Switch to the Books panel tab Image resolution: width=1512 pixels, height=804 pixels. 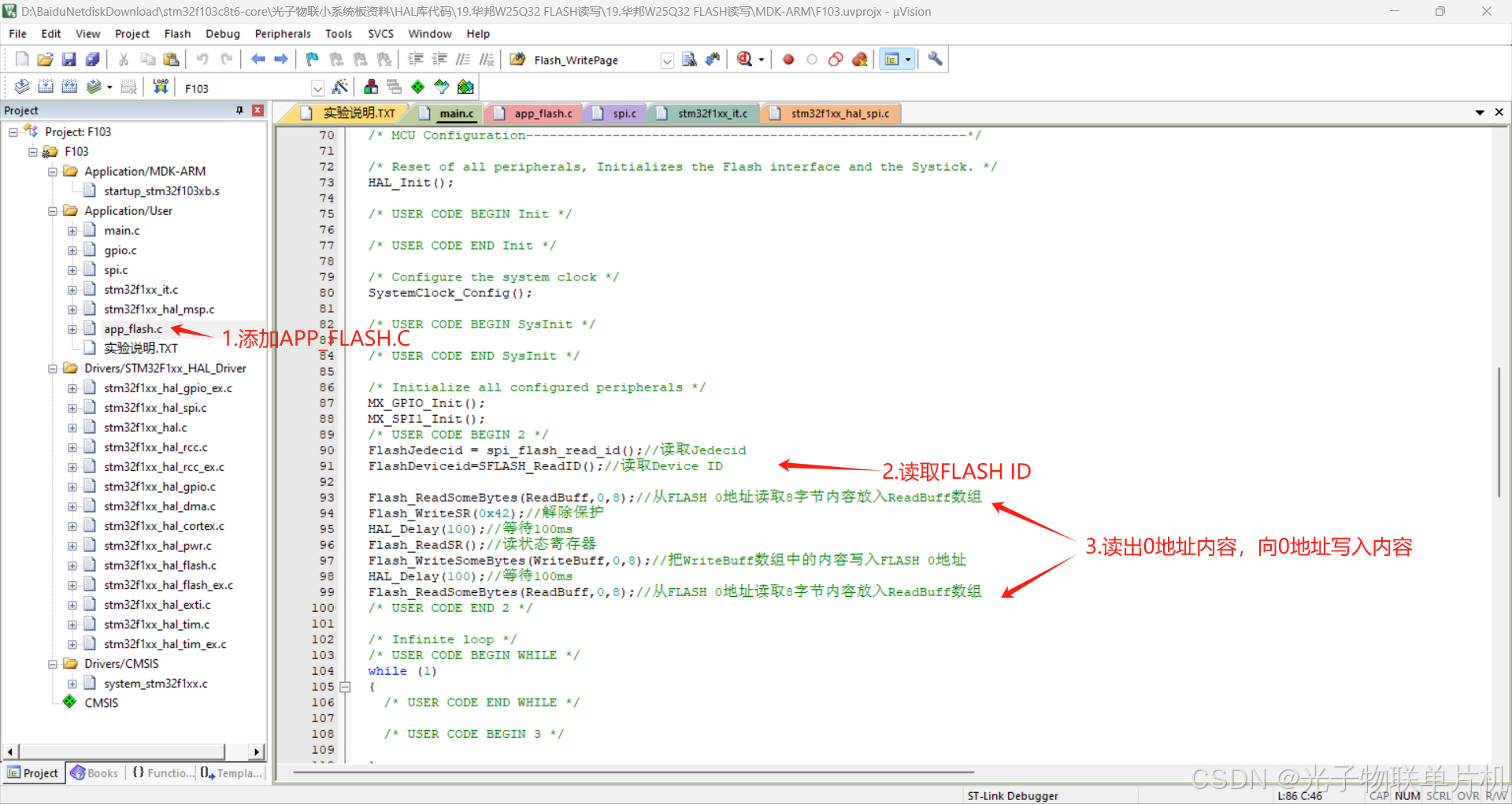[94, 773]
